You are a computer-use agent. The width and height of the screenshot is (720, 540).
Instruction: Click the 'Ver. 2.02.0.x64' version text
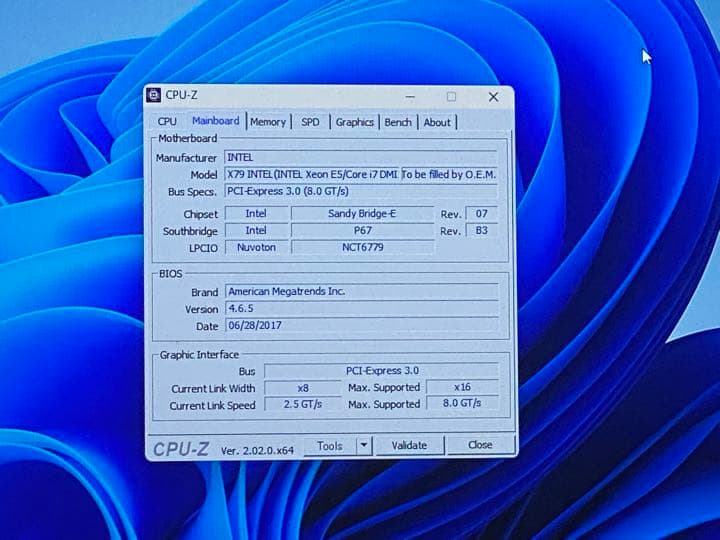[x=257, y=451]
